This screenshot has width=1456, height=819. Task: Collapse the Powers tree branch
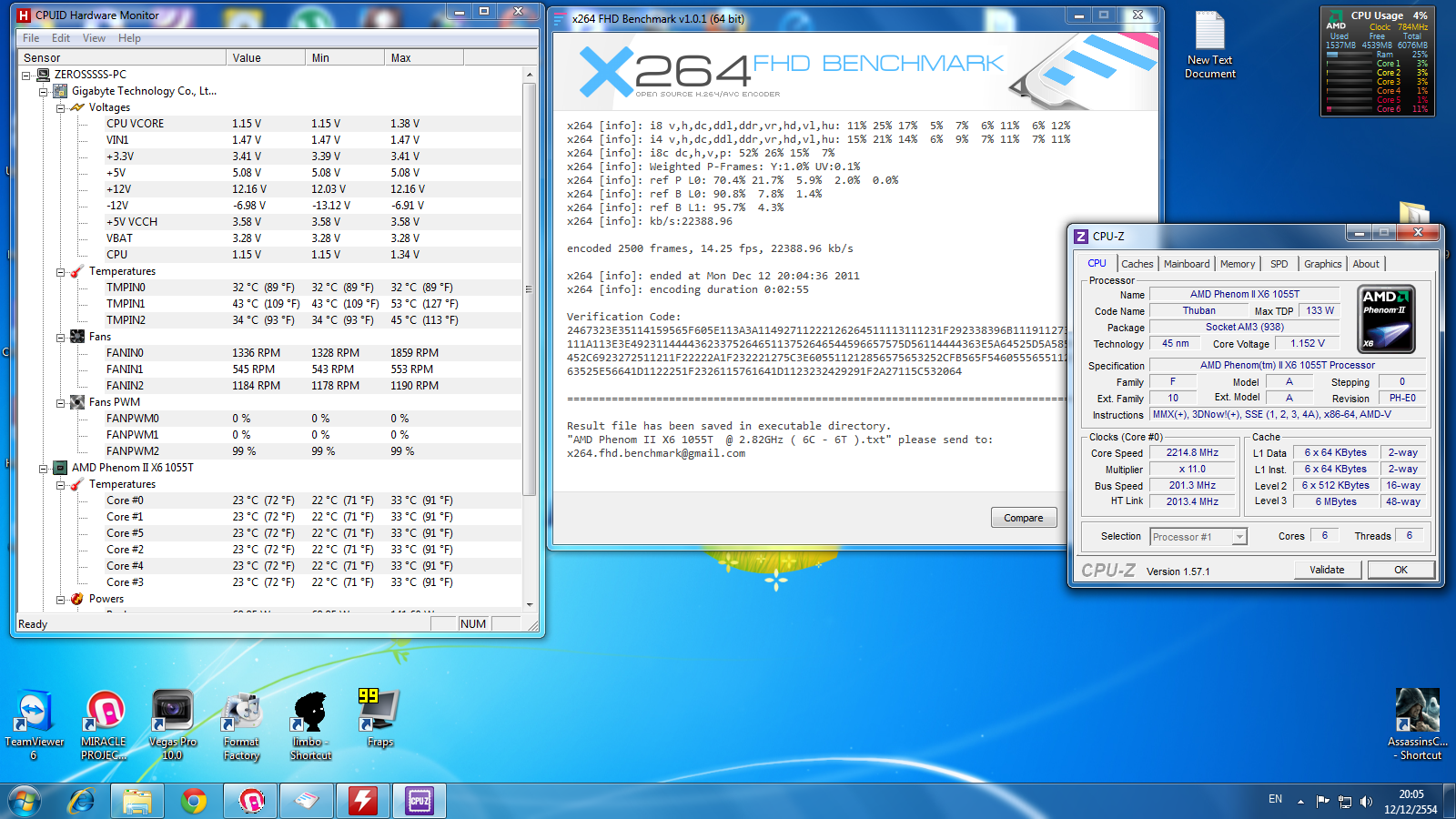click(60, 599)
